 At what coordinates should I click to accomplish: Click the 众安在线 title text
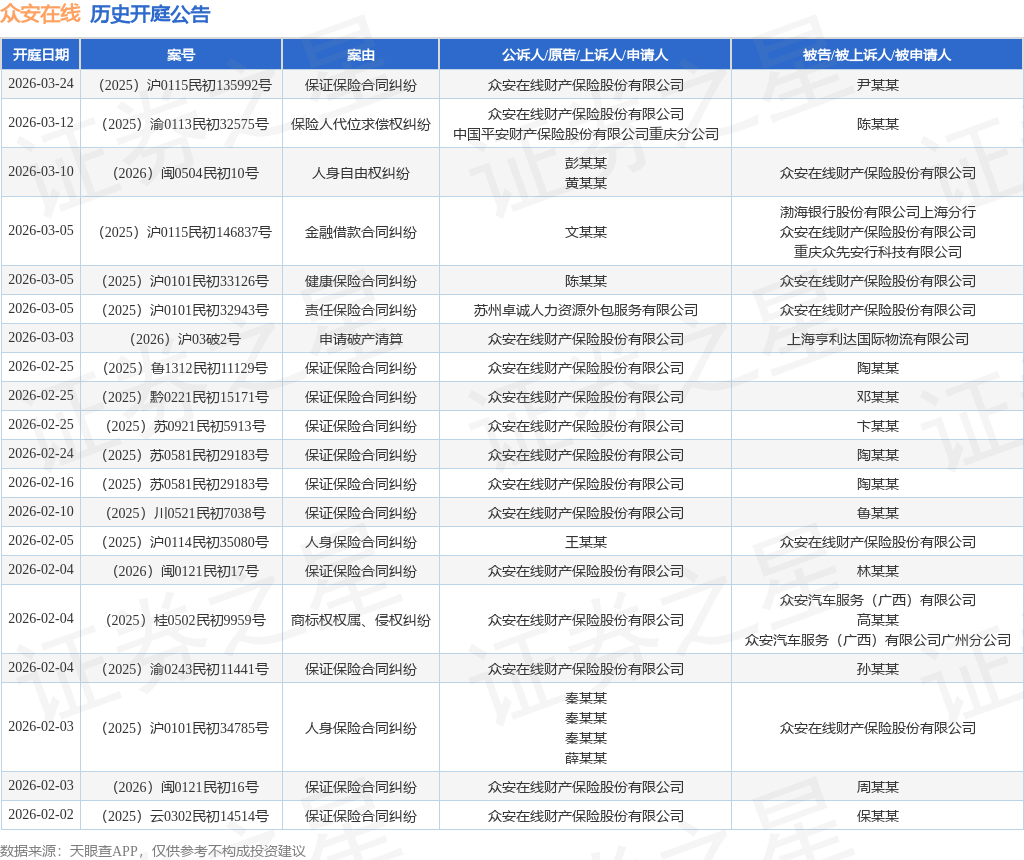(40, 14)
